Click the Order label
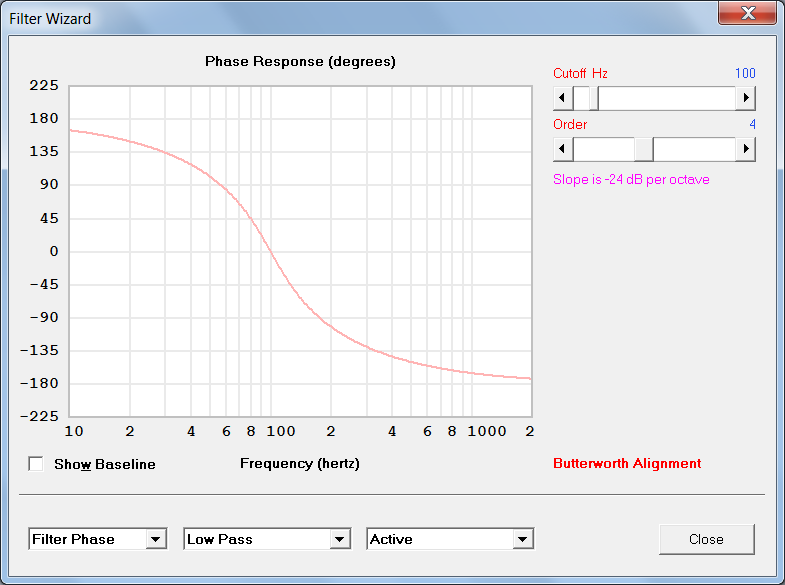 point(570,124)
